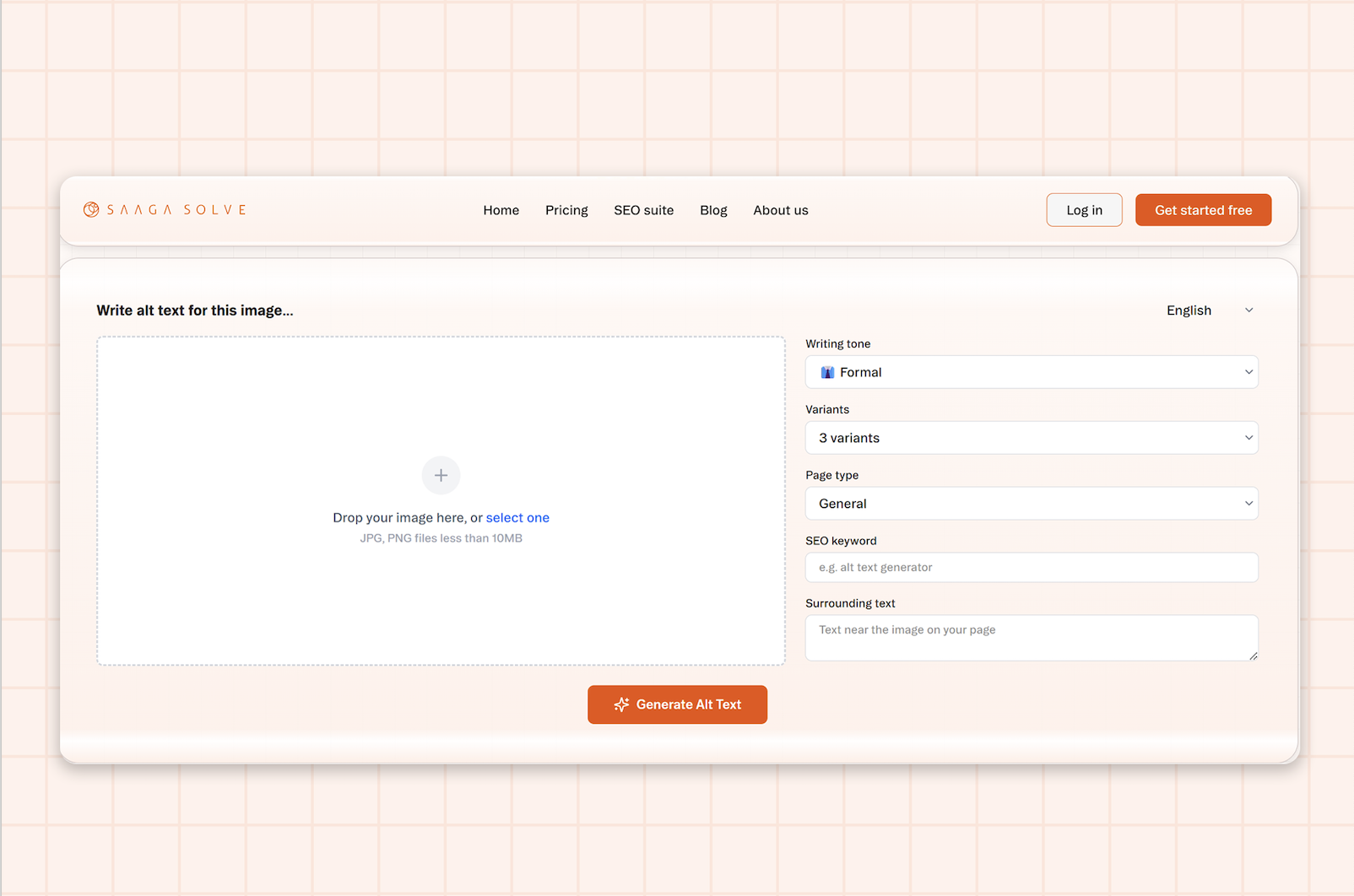Click the select one link to choose an image
The height and width of the screenshot is (896, 1354).
pos(517,517)
